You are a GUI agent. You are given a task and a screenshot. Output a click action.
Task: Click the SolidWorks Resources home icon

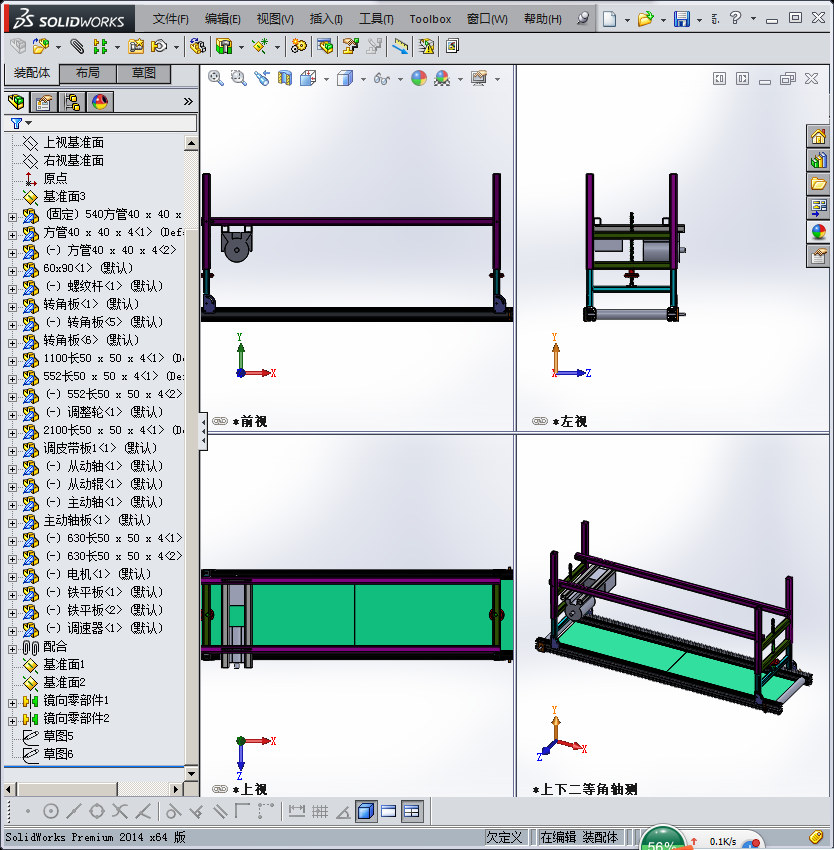click(818, 136)
